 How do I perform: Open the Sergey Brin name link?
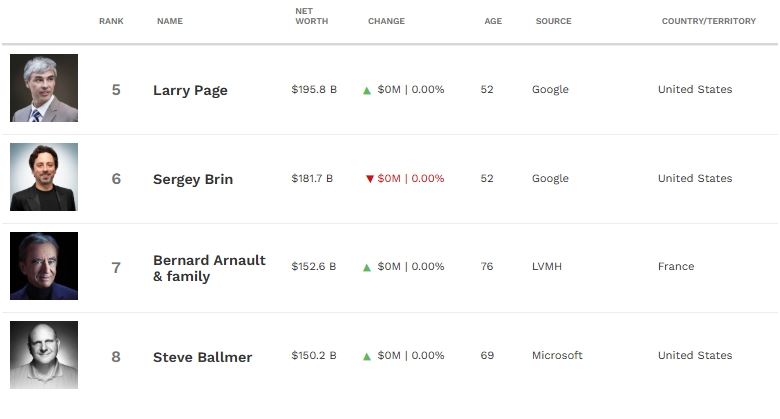(193, 179)
